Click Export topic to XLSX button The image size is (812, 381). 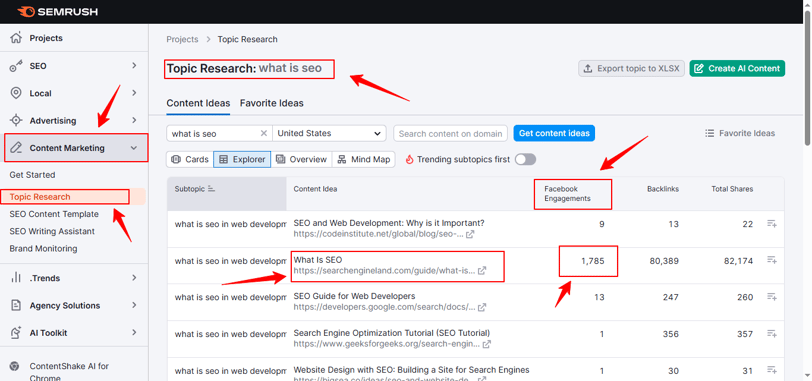tap(632, 68)
